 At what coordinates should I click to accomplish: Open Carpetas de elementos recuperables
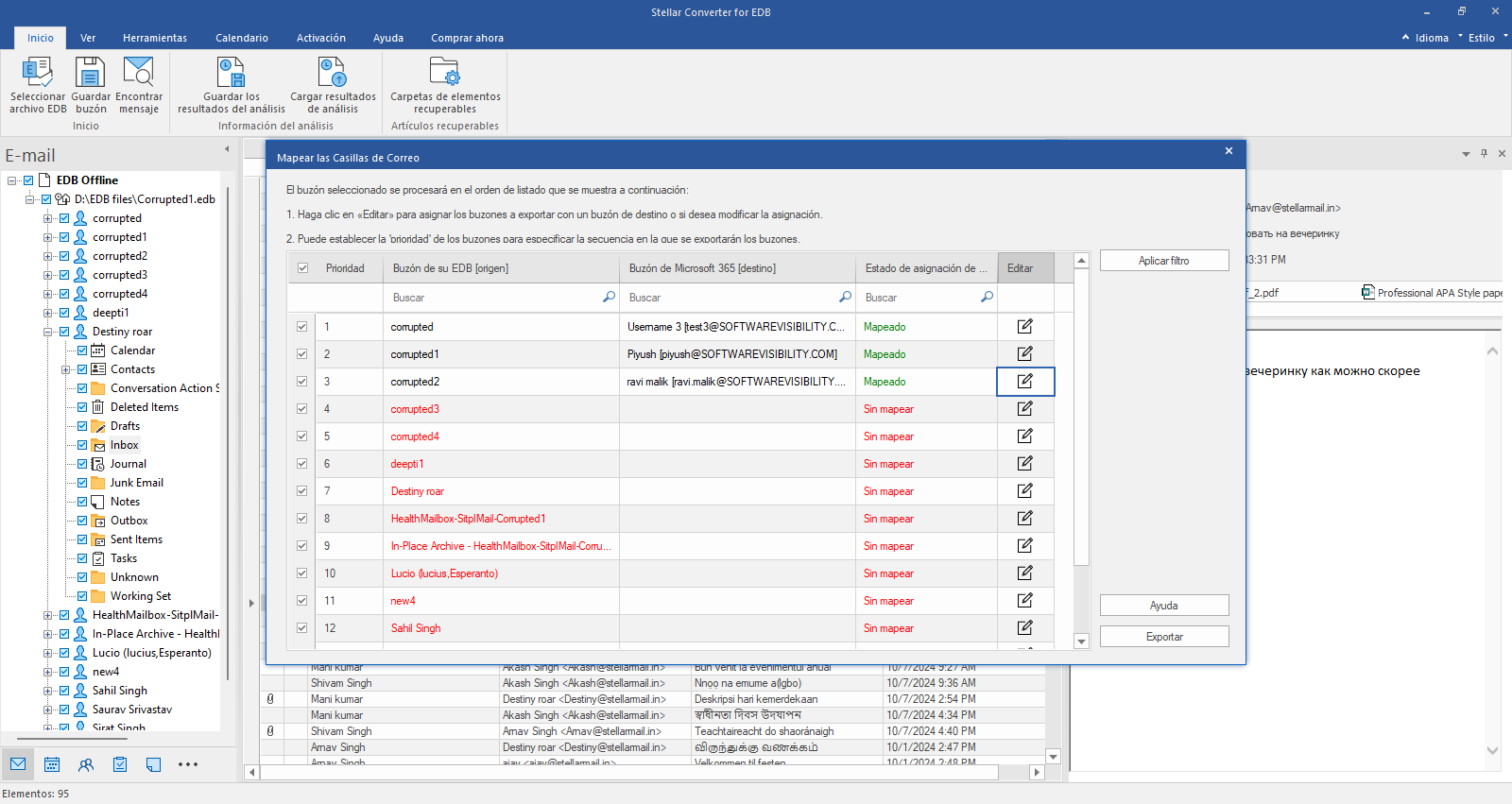pos(445,85)
